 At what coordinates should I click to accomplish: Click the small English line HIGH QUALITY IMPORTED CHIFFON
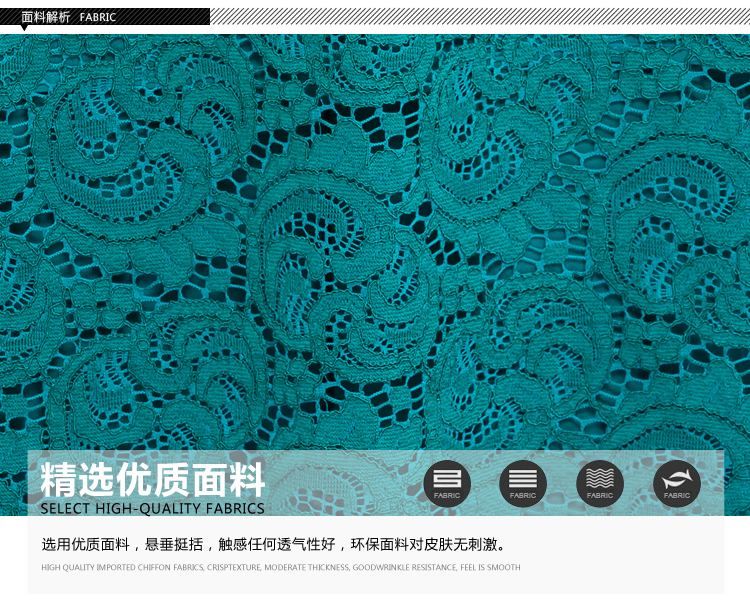(x=281, y=568)
